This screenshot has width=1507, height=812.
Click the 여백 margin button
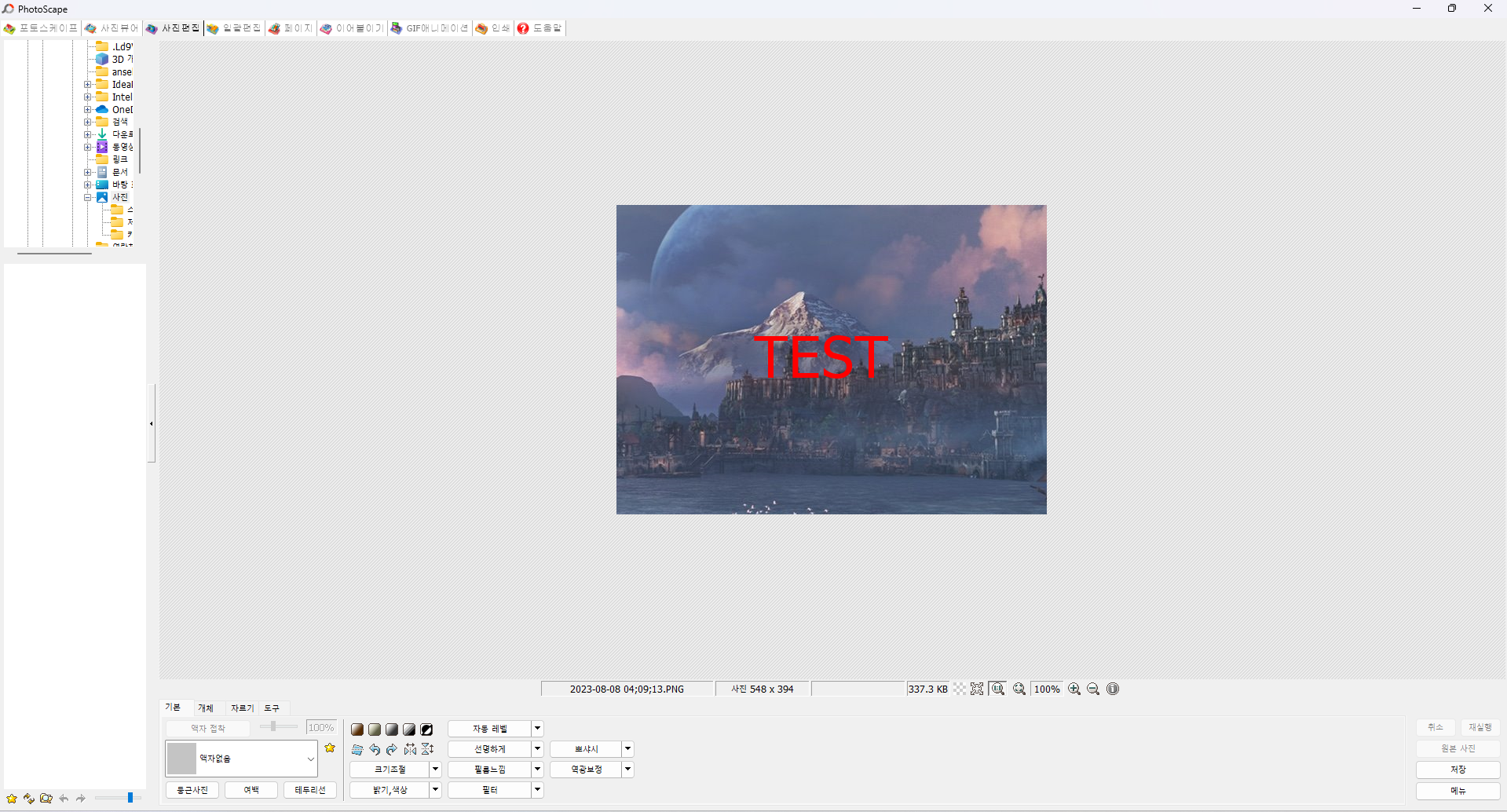click(x=251, y=790)
